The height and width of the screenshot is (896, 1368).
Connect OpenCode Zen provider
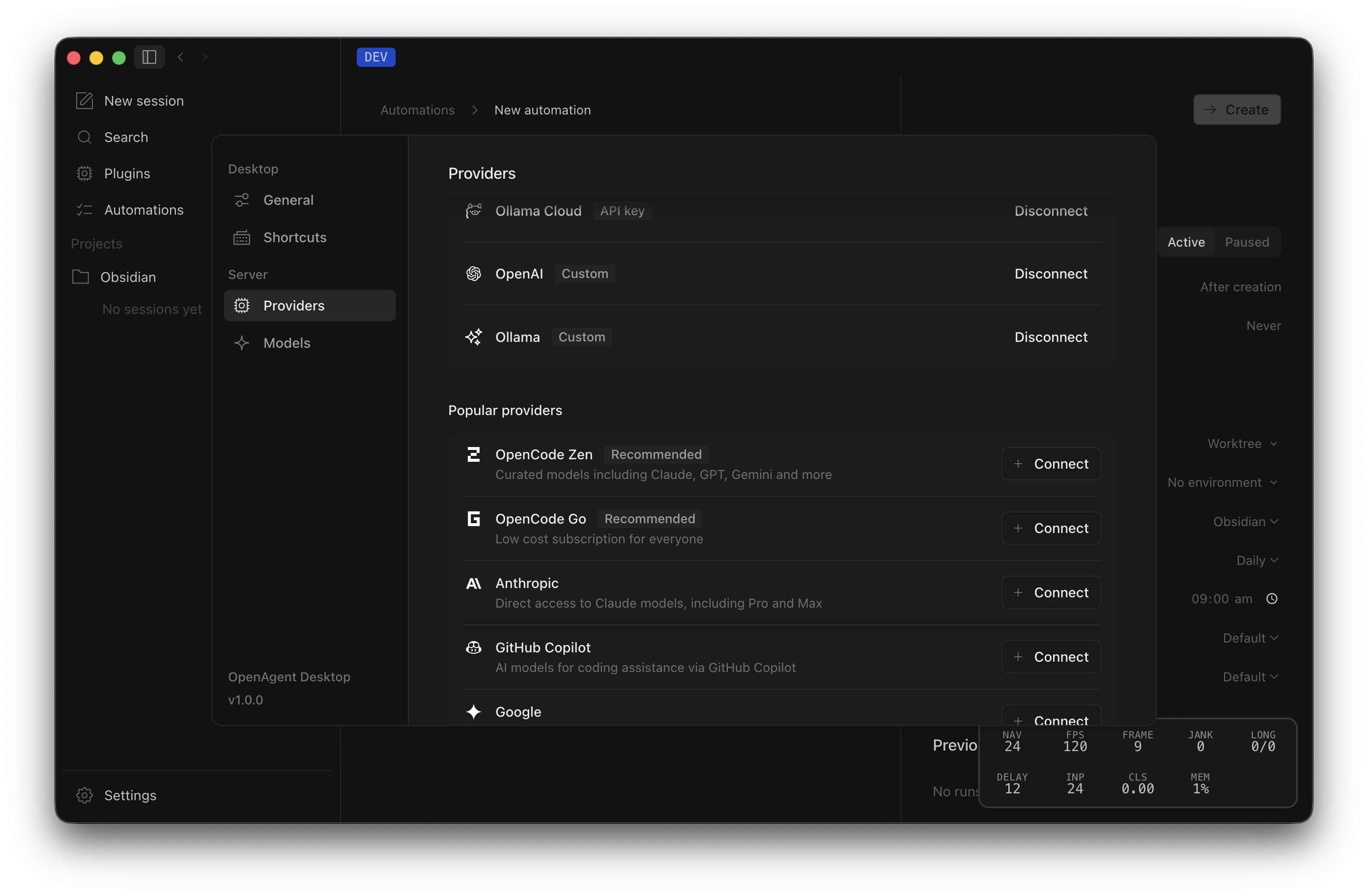(1051, 464)
